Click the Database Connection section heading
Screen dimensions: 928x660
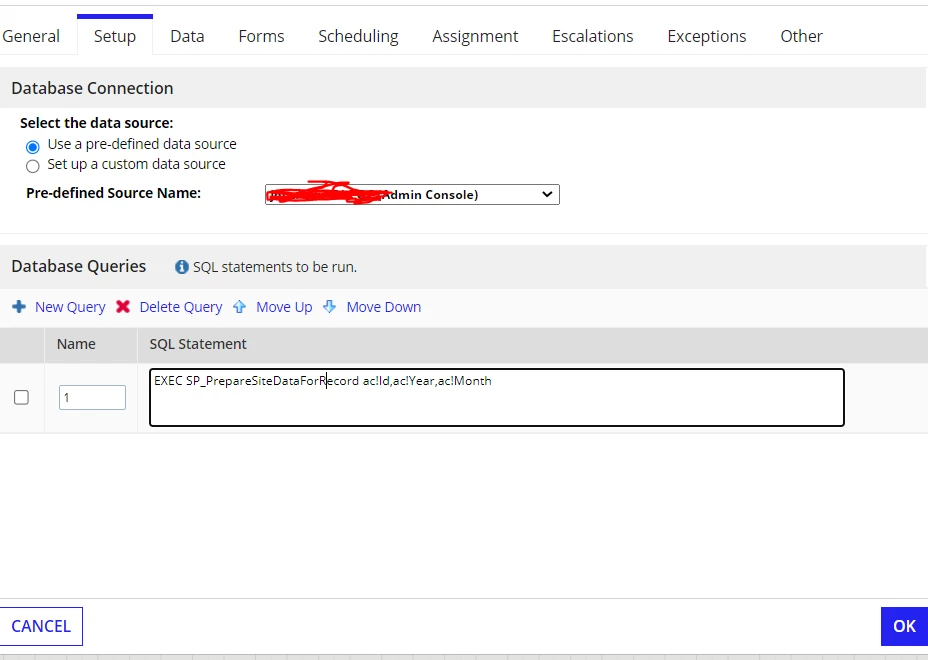[x=92, y=88]
